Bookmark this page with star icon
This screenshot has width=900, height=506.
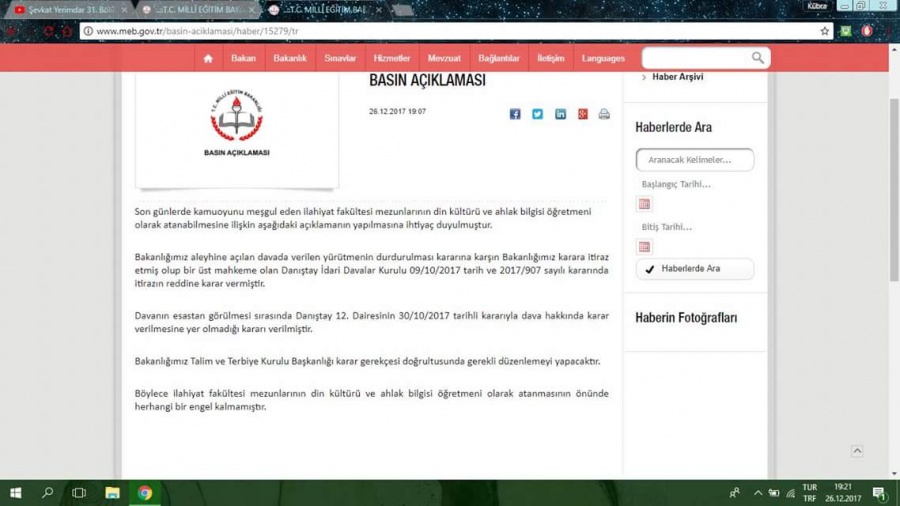[824, 31]
